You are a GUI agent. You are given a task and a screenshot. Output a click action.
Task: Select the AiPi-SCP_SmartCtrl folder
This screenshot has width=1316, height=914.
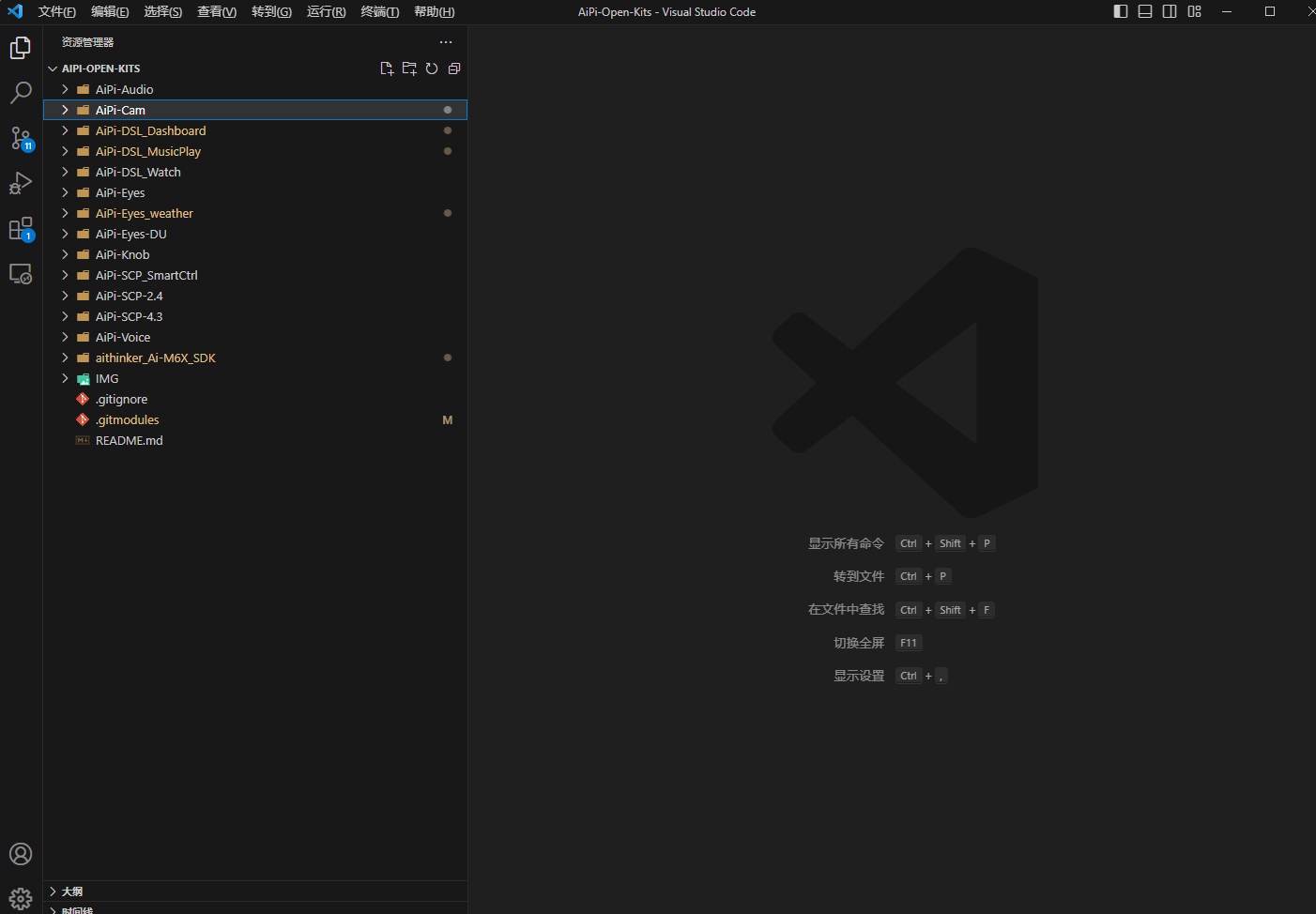point(255,275)
